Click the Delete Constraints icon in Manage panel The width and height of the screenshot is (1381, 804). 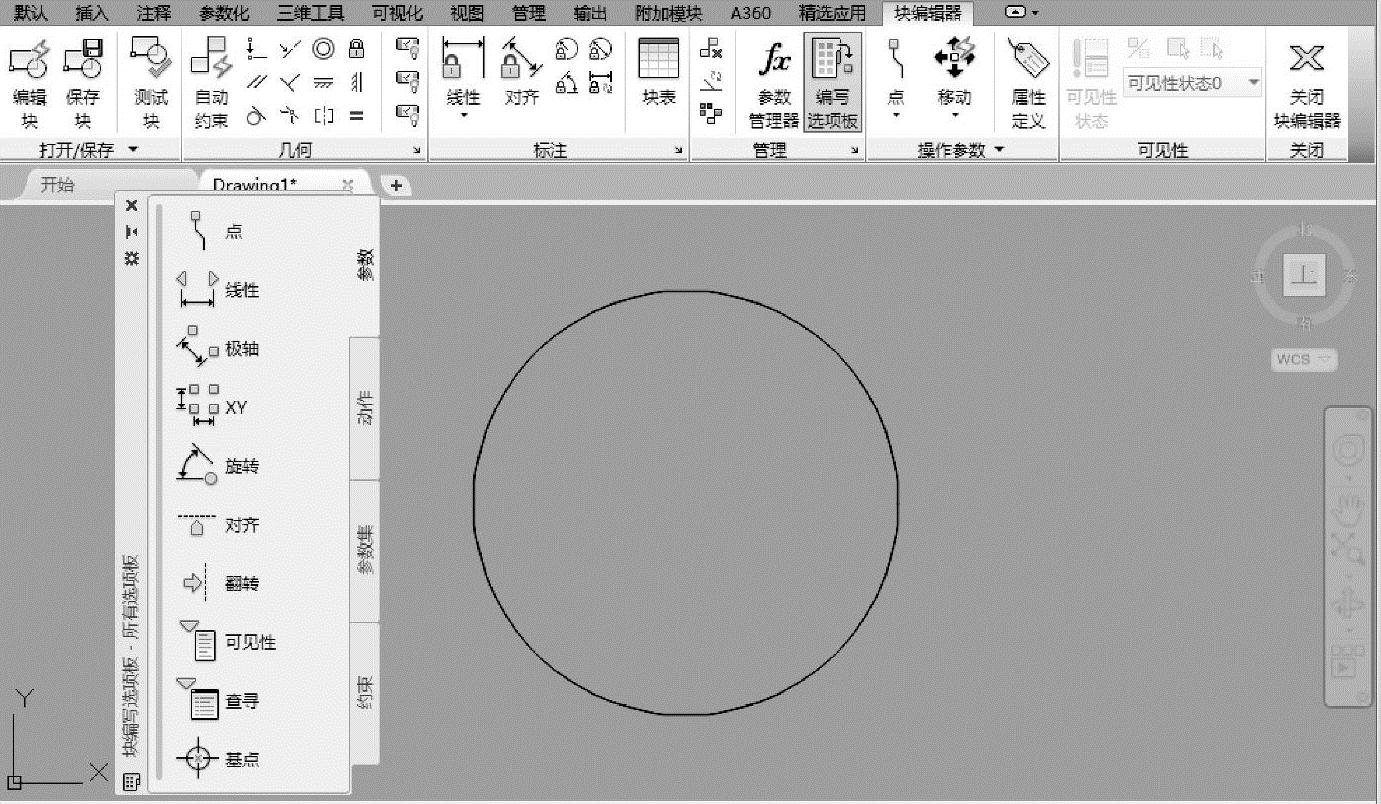711,48
